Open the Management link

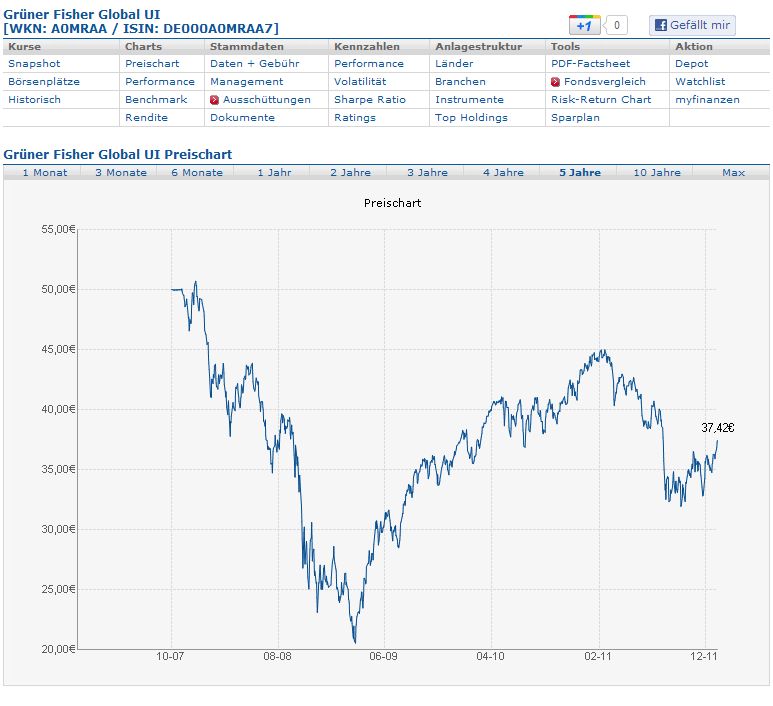pyautogui.click(x=246, y=82)
